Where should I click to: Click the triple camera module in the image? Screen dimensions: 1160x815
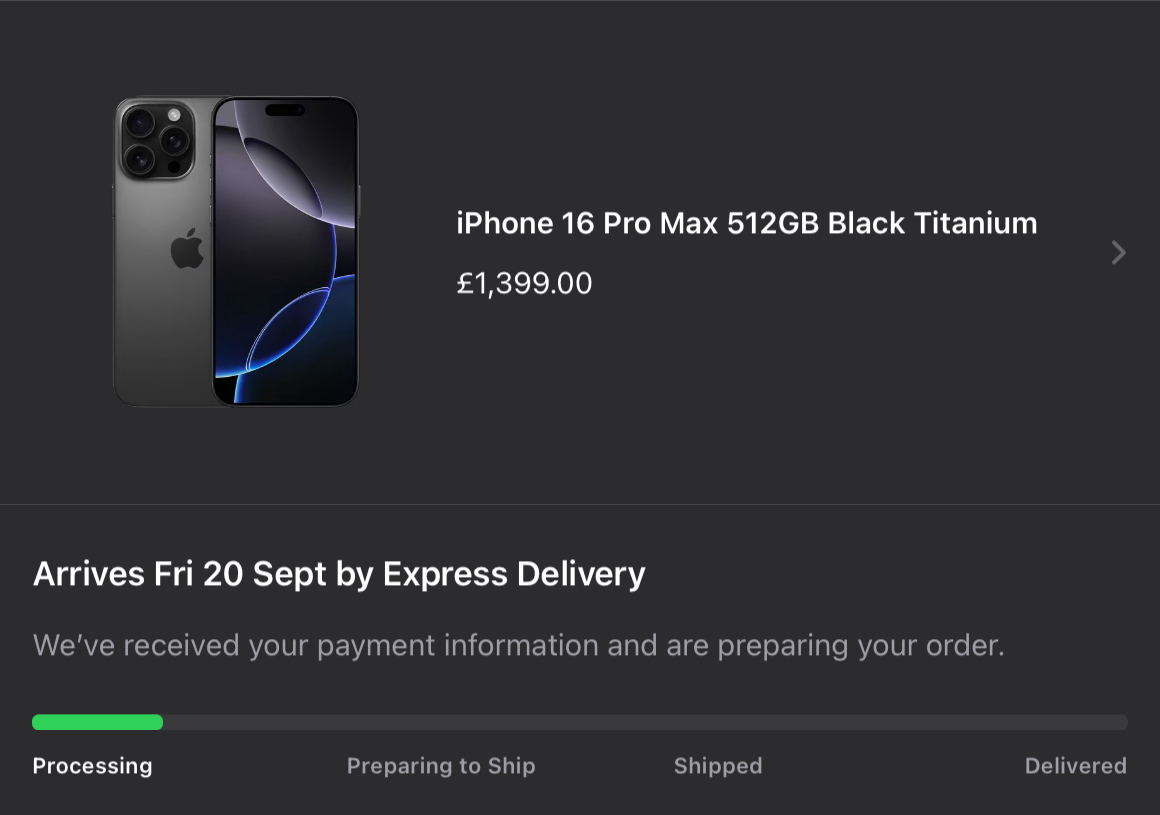pyautogui.click(x=157, y=141)
